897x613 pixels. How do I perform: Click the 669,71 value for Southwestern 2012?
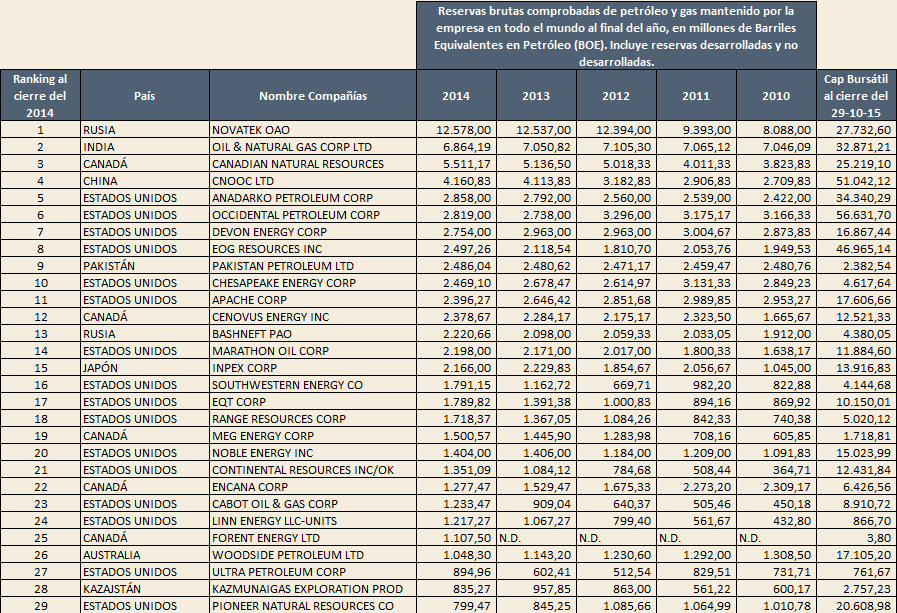[x=616, y=385]
